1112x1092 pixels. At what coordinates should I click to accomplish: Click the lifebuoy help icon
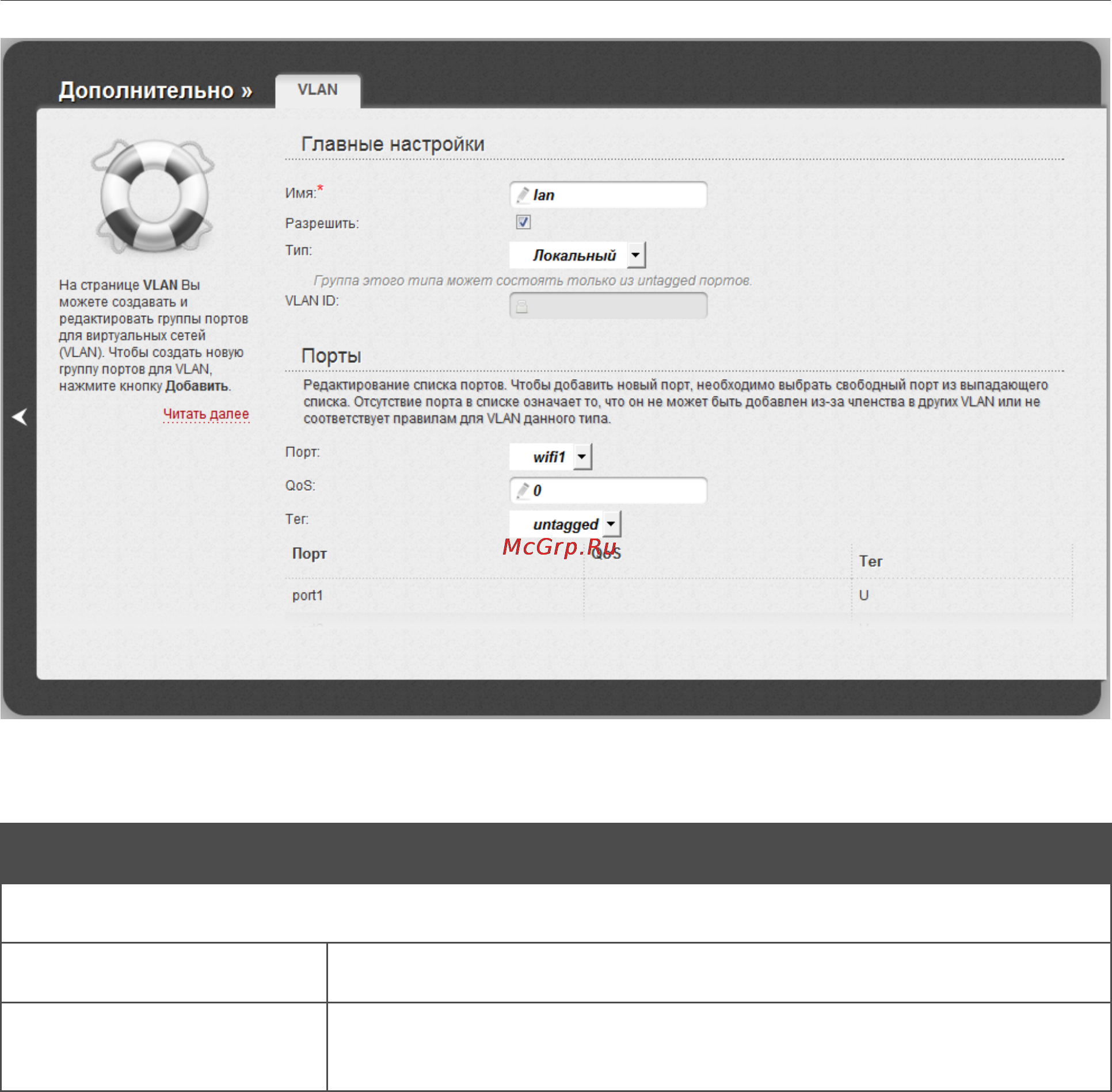tap(154, 196)
